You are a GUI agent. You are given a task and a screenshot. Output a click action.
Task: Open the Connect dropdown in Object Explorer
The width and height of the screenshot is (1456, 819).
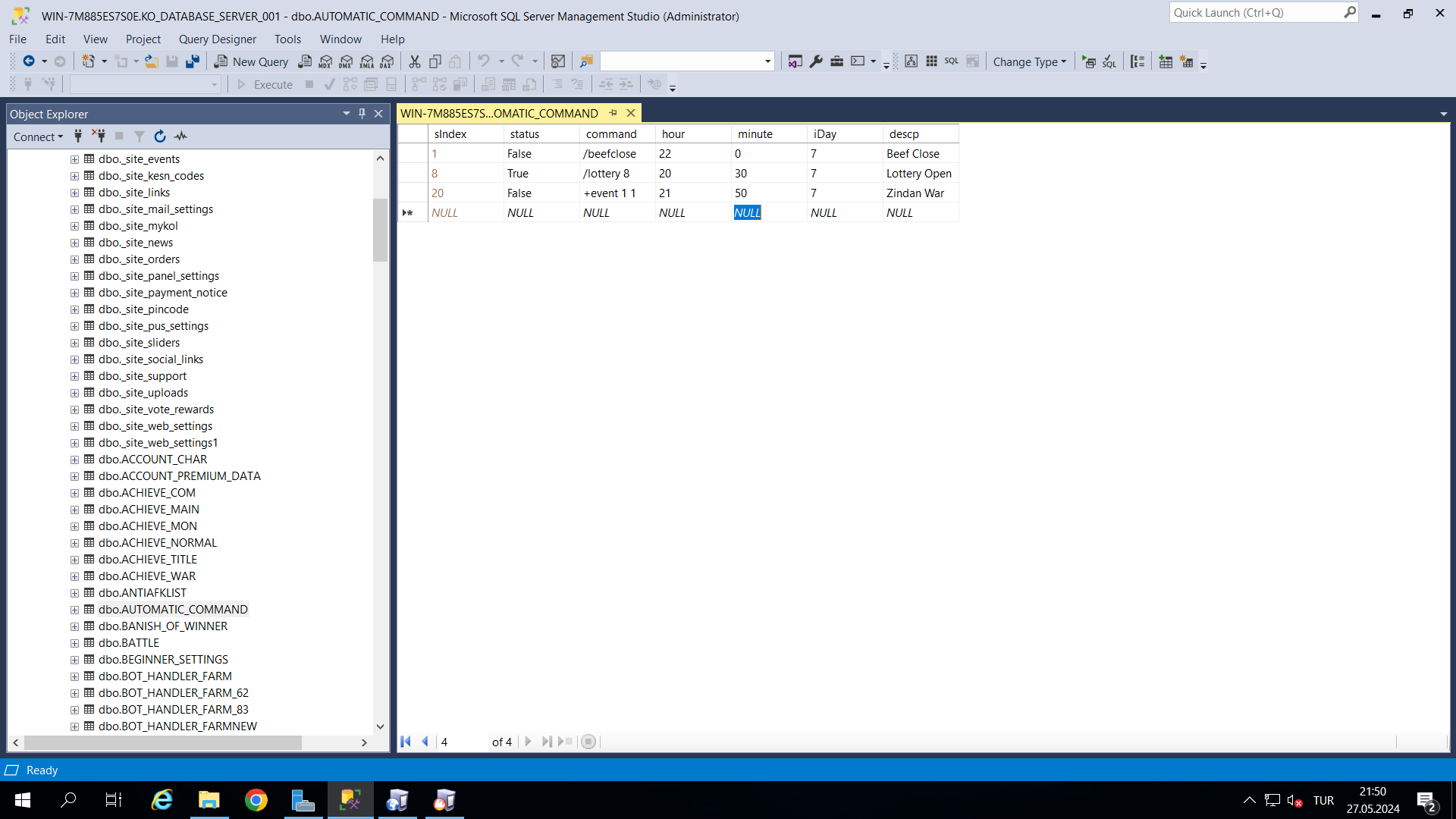point(38,136)
